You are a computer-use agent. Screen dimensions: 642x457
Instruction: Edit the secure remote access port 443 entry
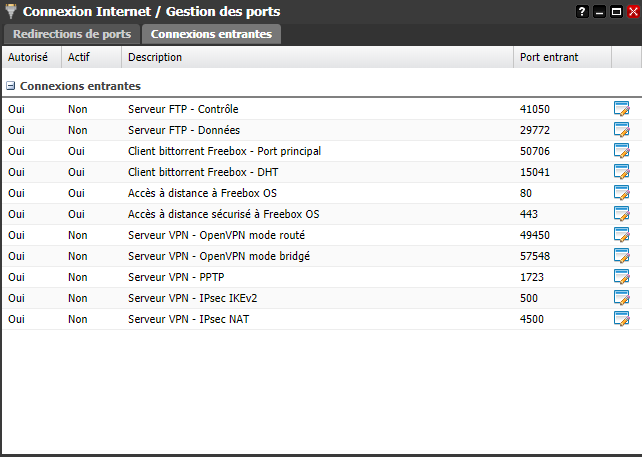tap(621, 214)
